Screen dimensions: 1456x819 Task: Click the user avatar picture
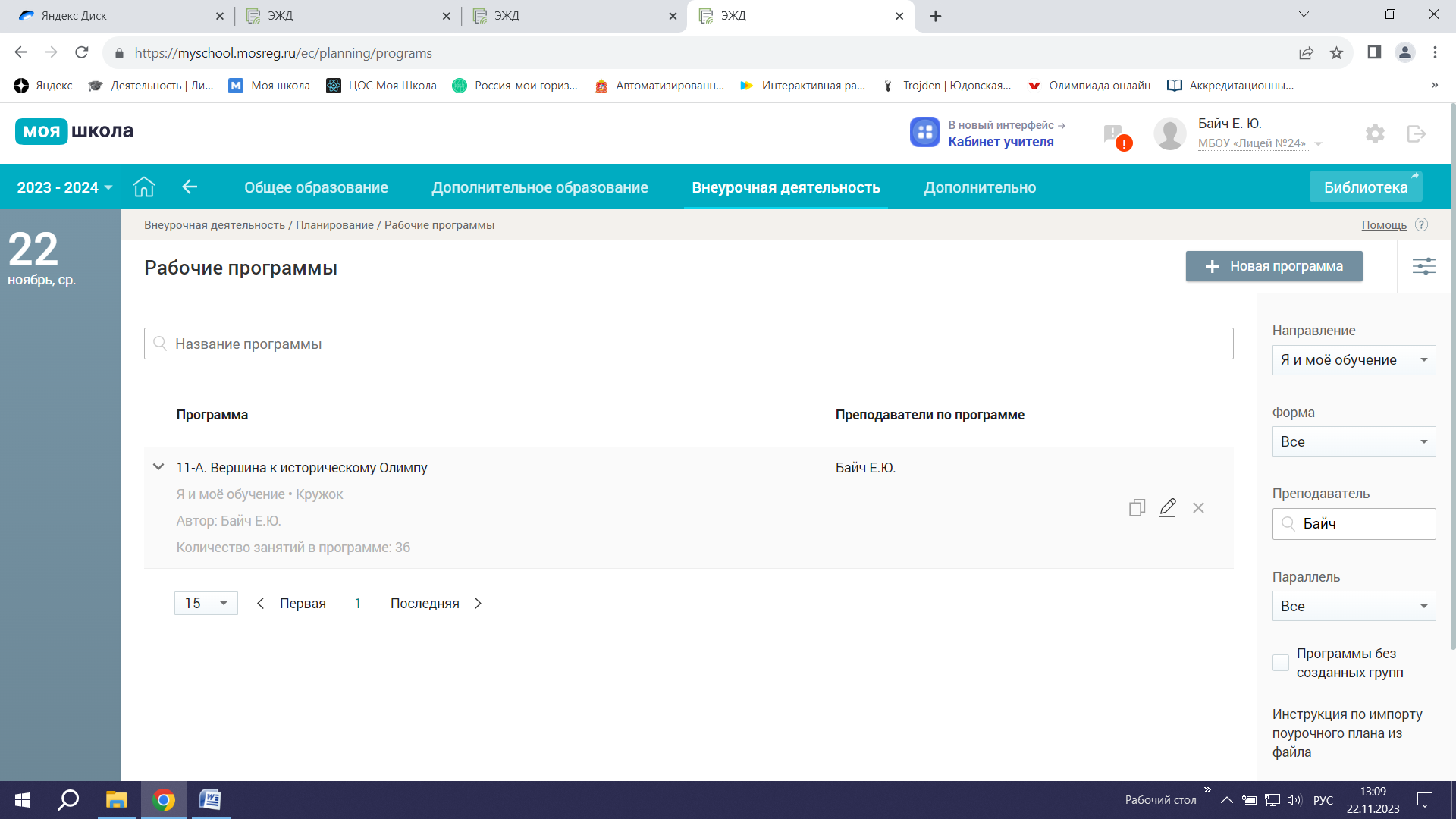coord(1170,133)
